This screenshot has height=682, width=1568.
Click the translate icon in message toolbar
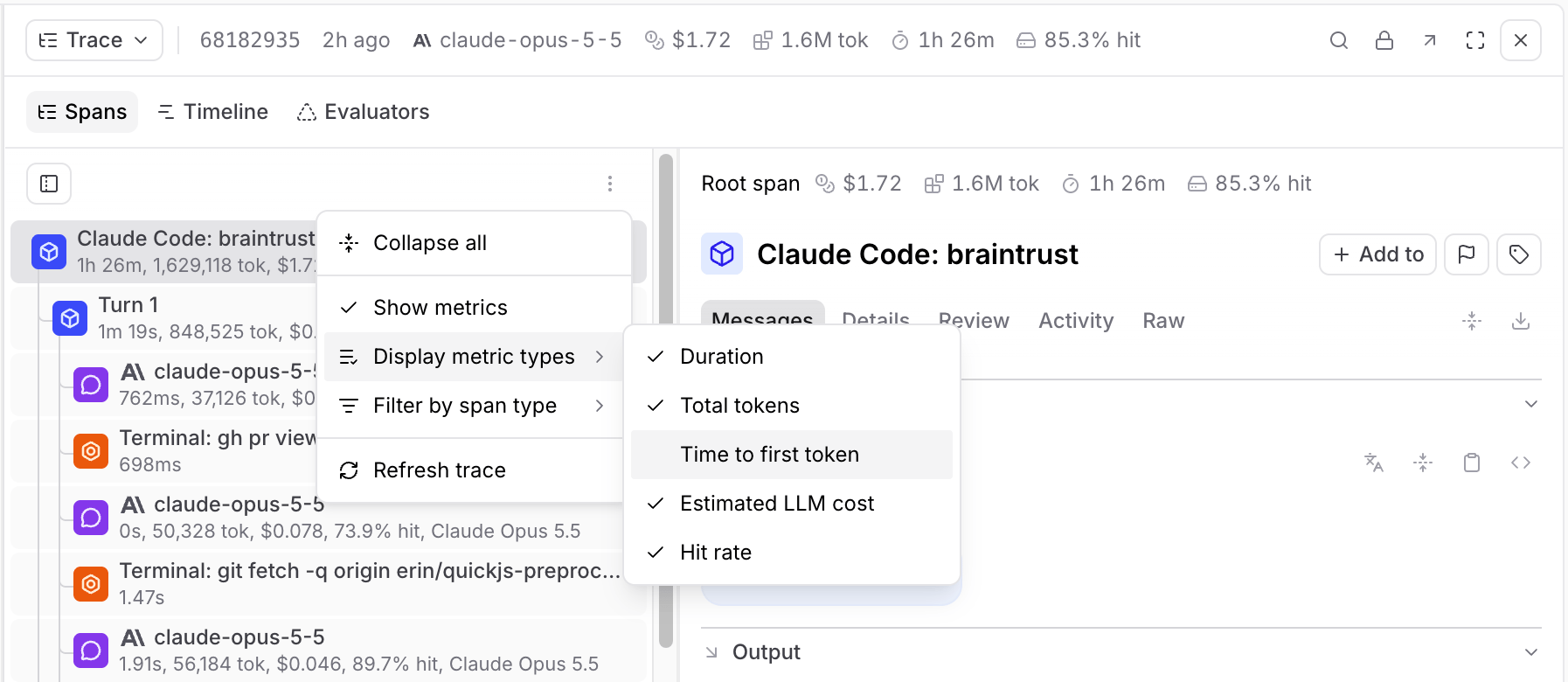point(1374,463)
